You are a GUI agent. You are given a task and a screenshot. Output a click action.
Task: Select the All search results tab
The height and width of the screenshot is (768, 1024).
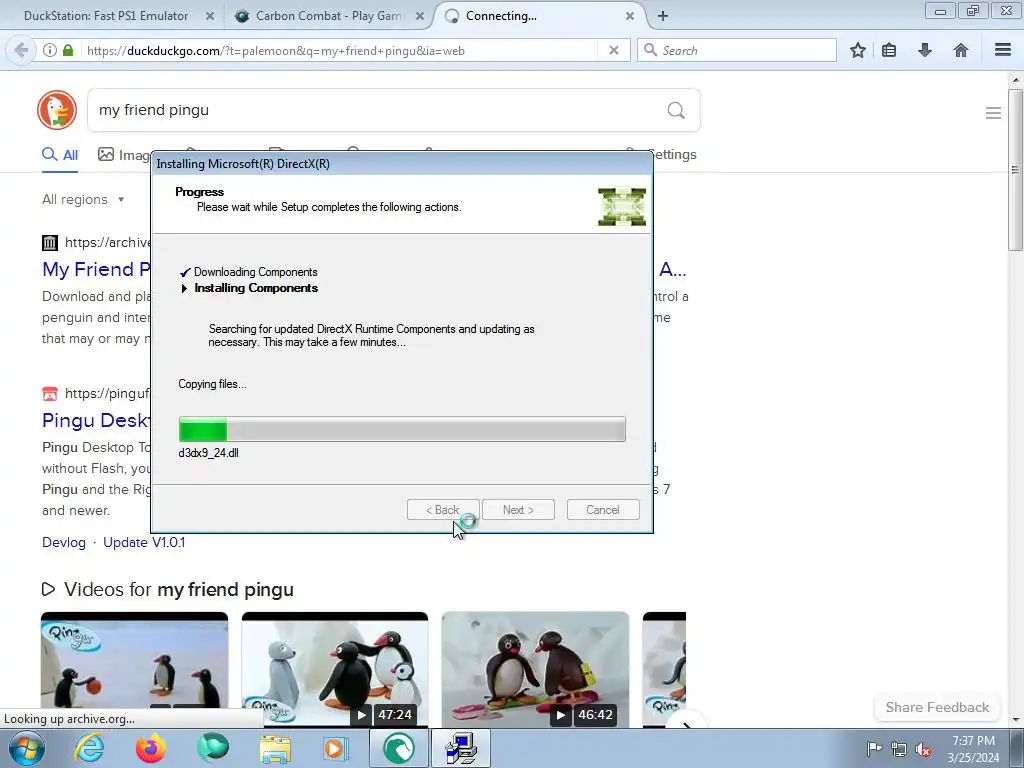(60, 155)
